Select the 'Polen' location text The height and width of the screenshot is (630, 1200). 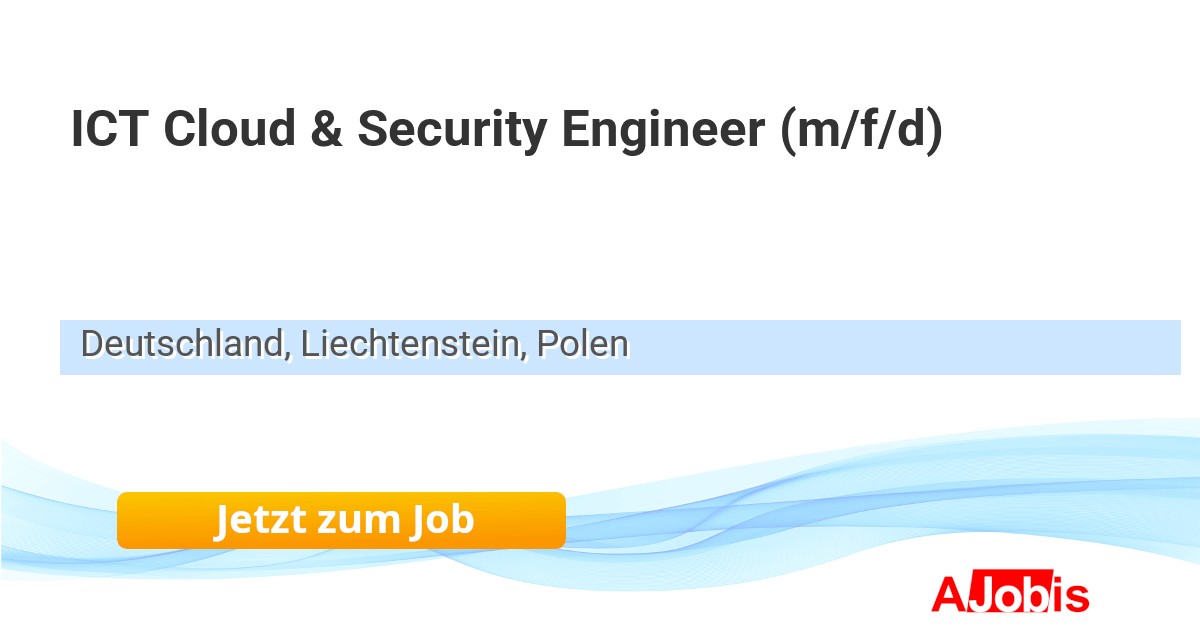click(x=582, y=344)
